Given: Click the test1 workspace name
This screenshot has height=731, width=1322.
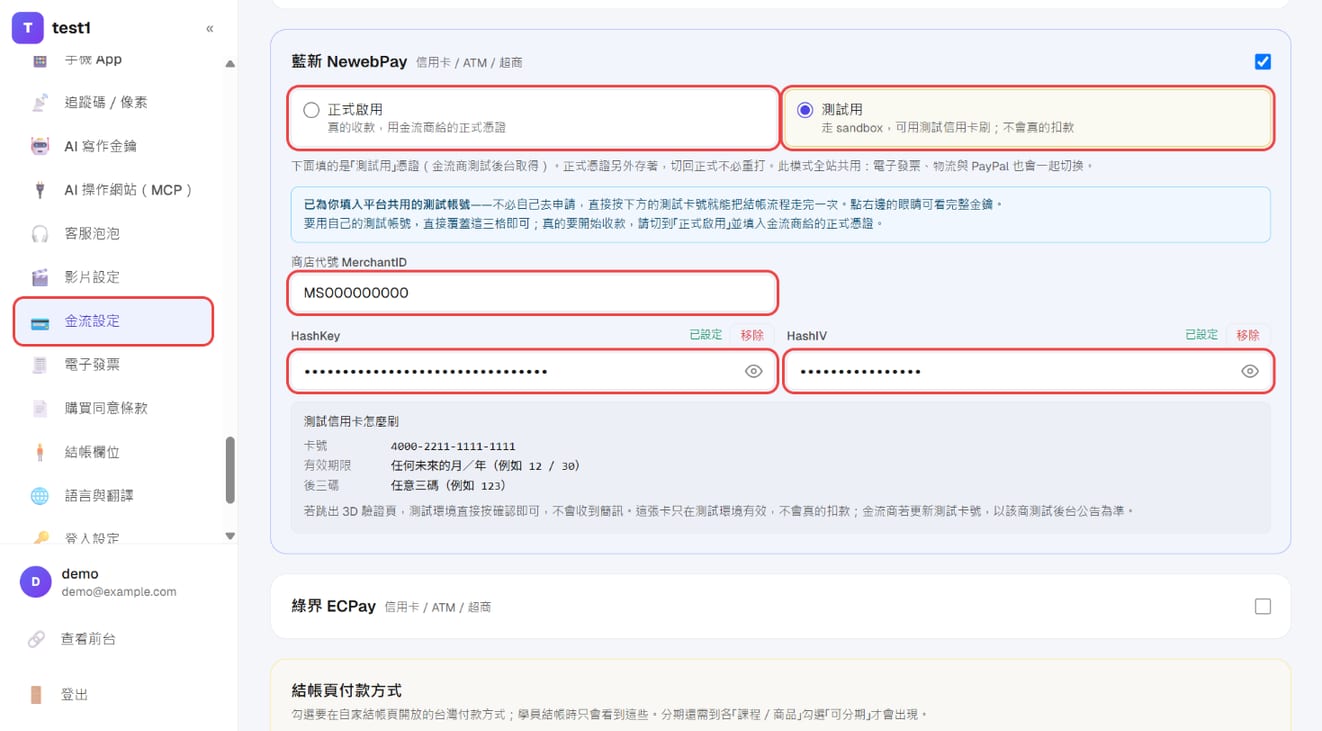Looking at the screenshot, I should (72, 28).
